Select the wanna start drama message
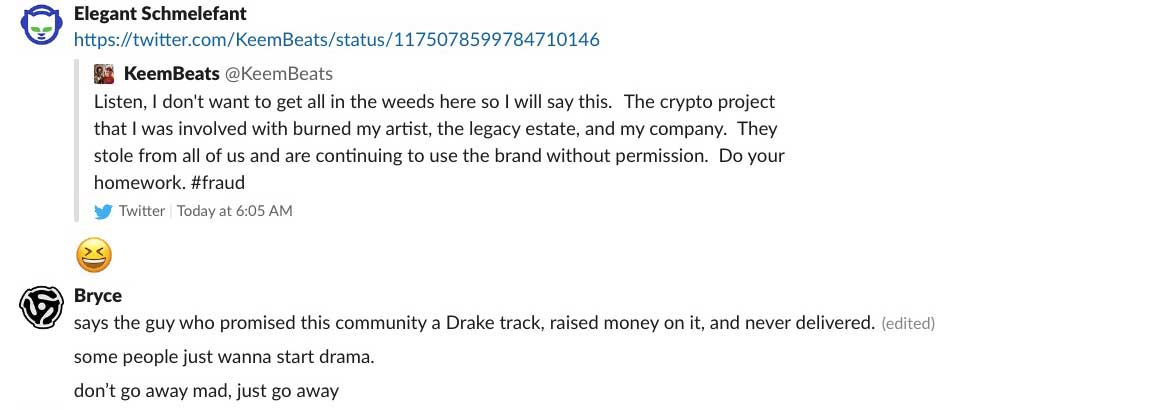1153x410 pixels. [224, 358]
